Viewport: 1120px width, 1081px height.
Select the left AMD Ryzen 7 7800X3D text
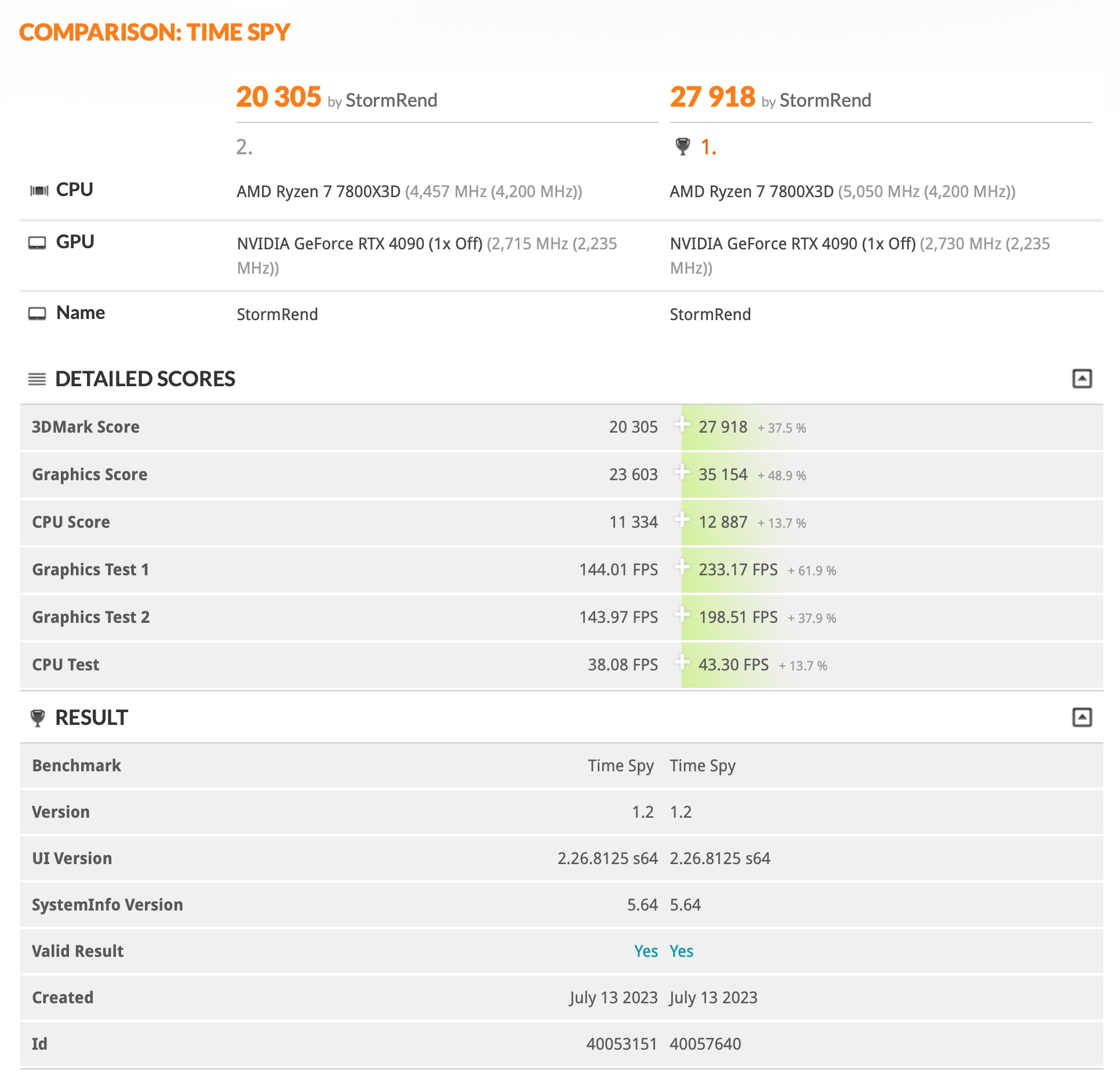tap(319, 191)
